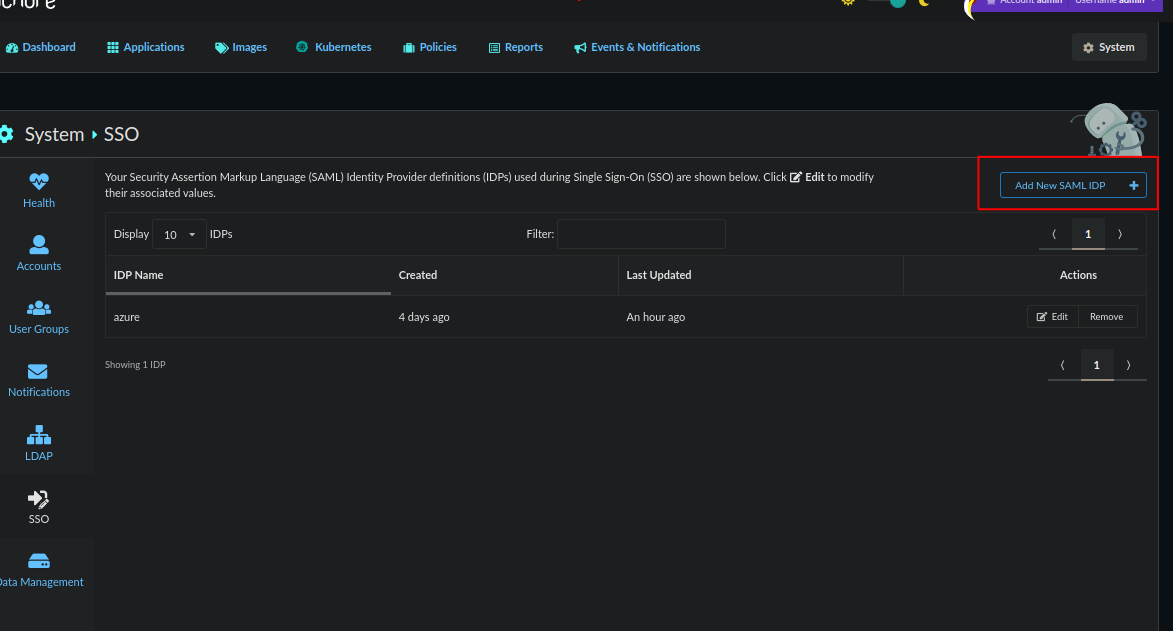Screen dimensions: 1173x631
Task: Switch to the Policies section
Action: click(429, 47)
